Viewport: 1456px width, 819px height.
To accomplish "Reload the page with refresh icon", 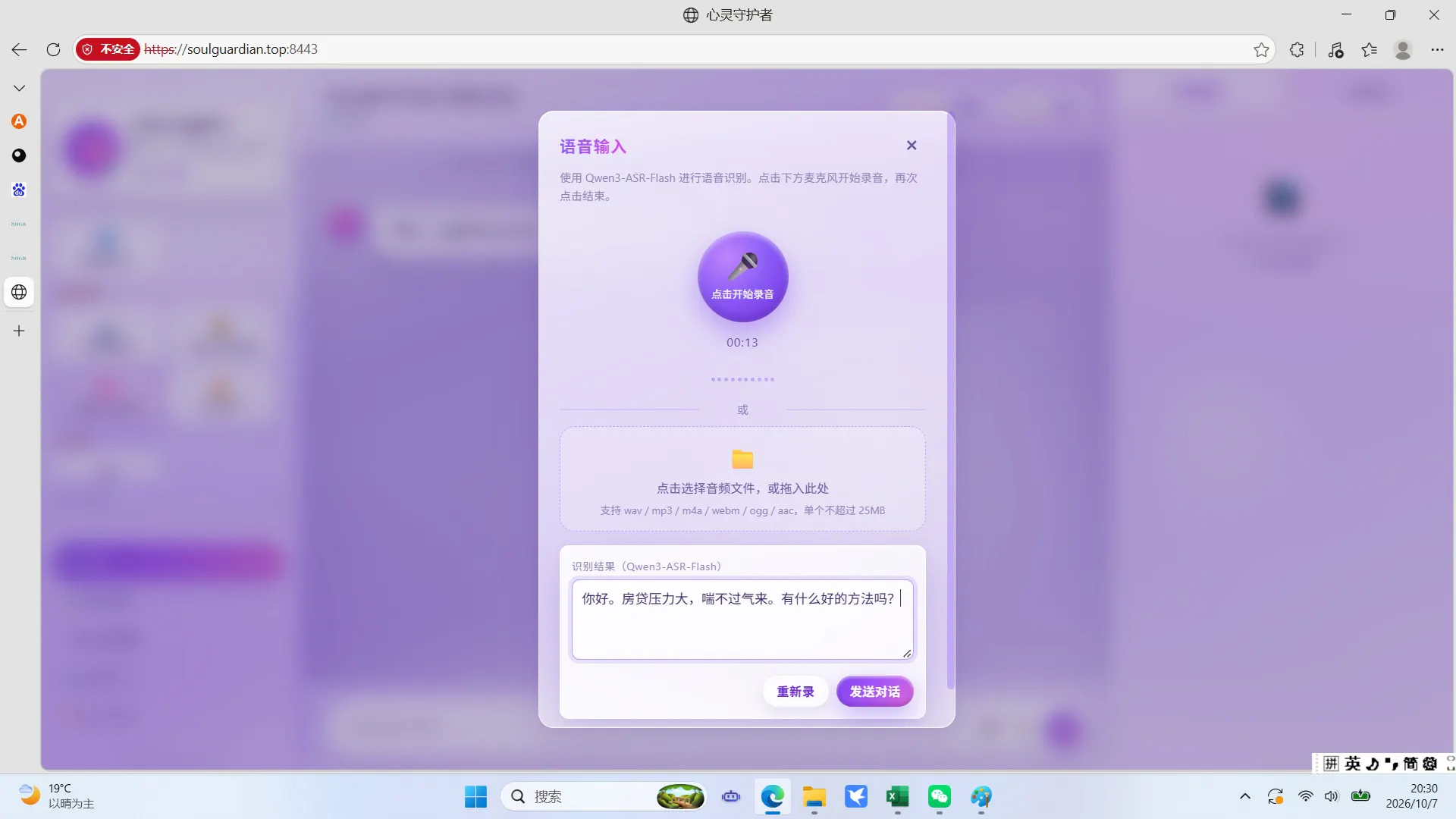I will point(53,49).
